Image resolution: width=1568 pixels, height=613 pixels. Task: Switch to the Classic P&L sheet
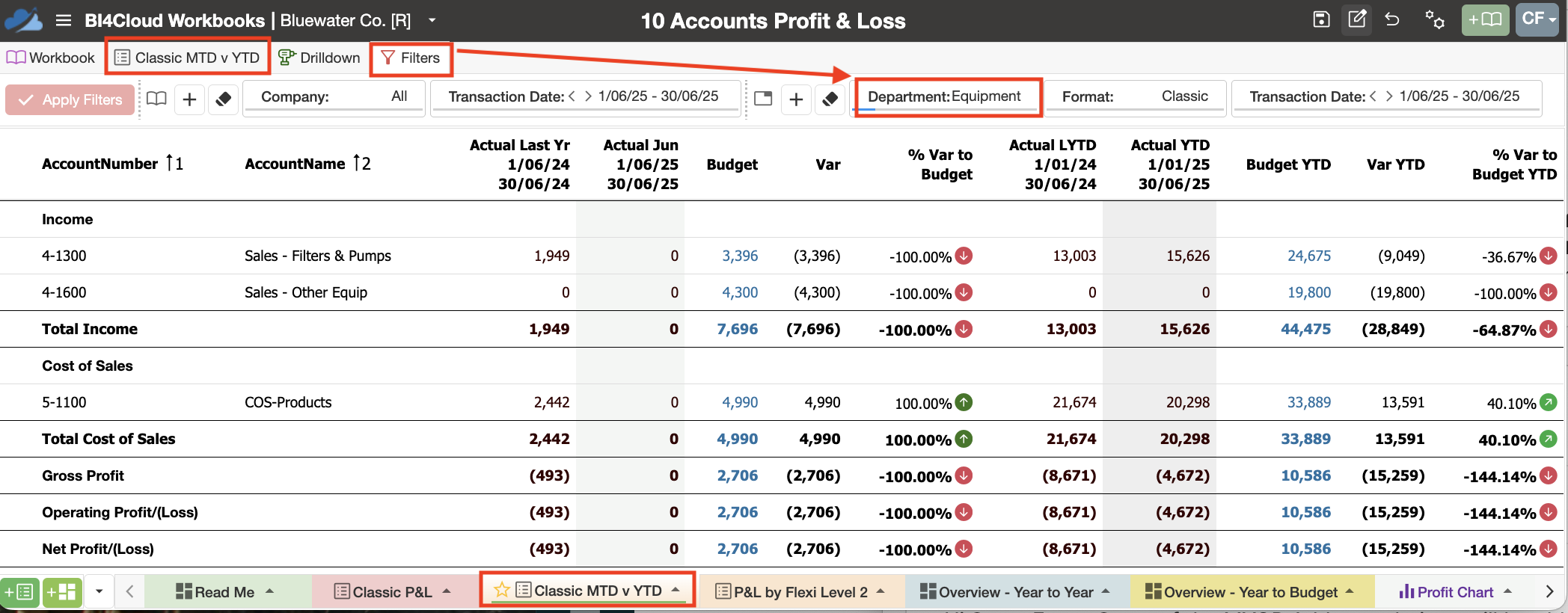(x=384, y=592)
